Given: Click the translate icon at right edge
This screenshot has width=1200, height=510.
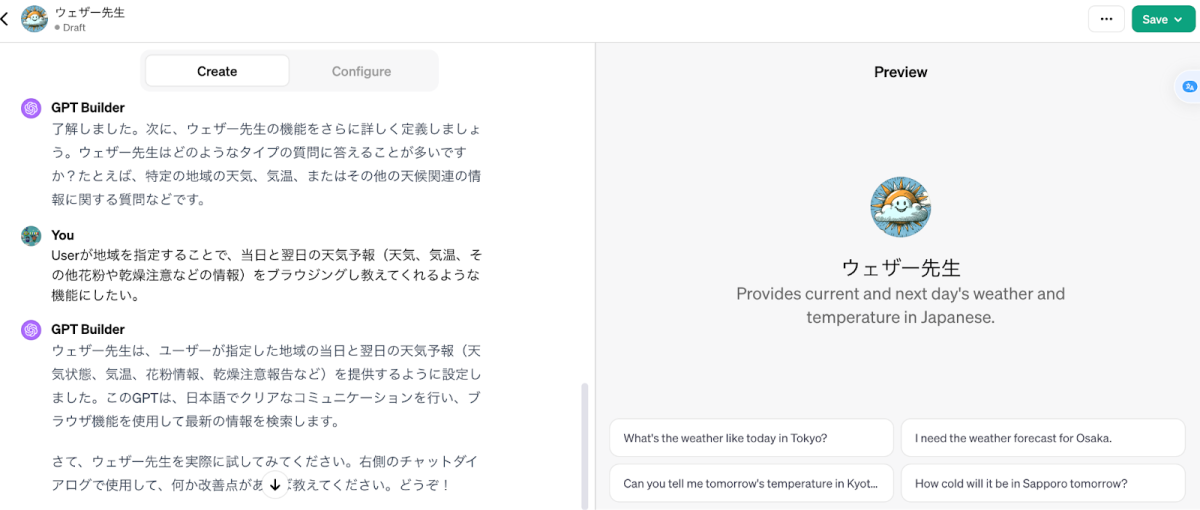Looking at the screenshot, I should [x=1189, y=87].
